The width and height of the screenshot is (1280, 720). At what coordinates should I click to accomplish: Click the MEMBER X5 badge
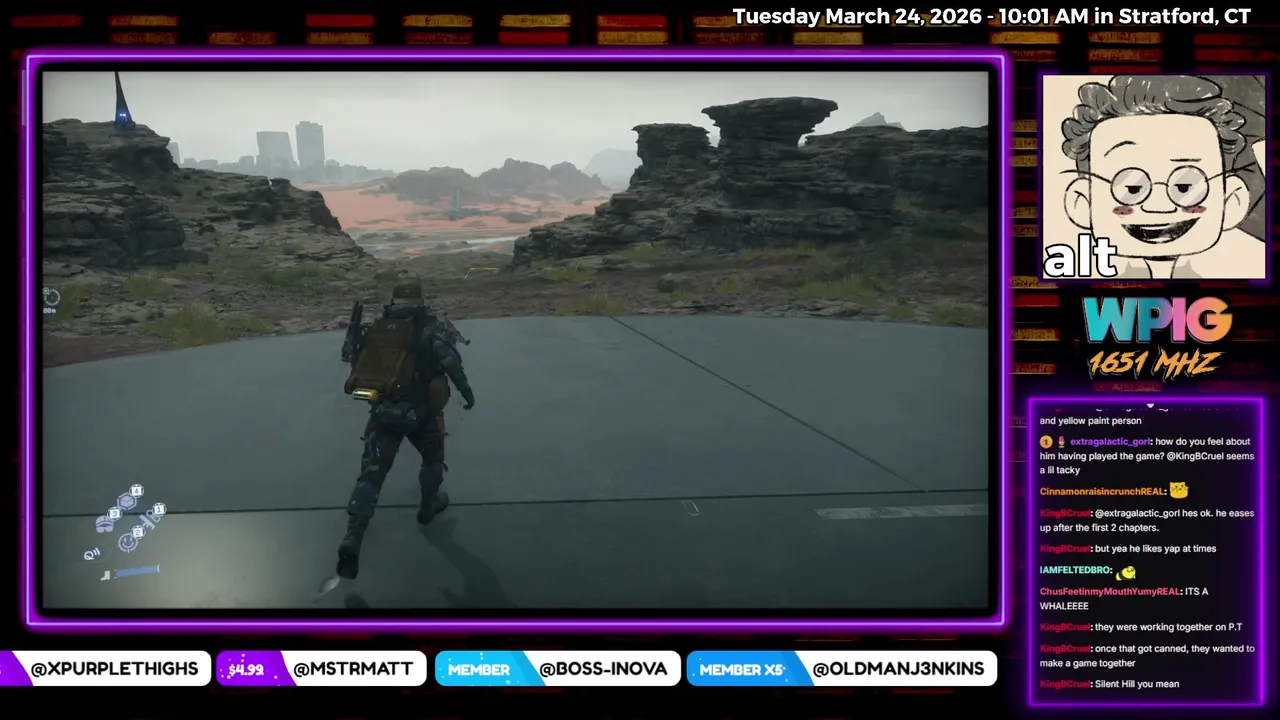(742, 669)
